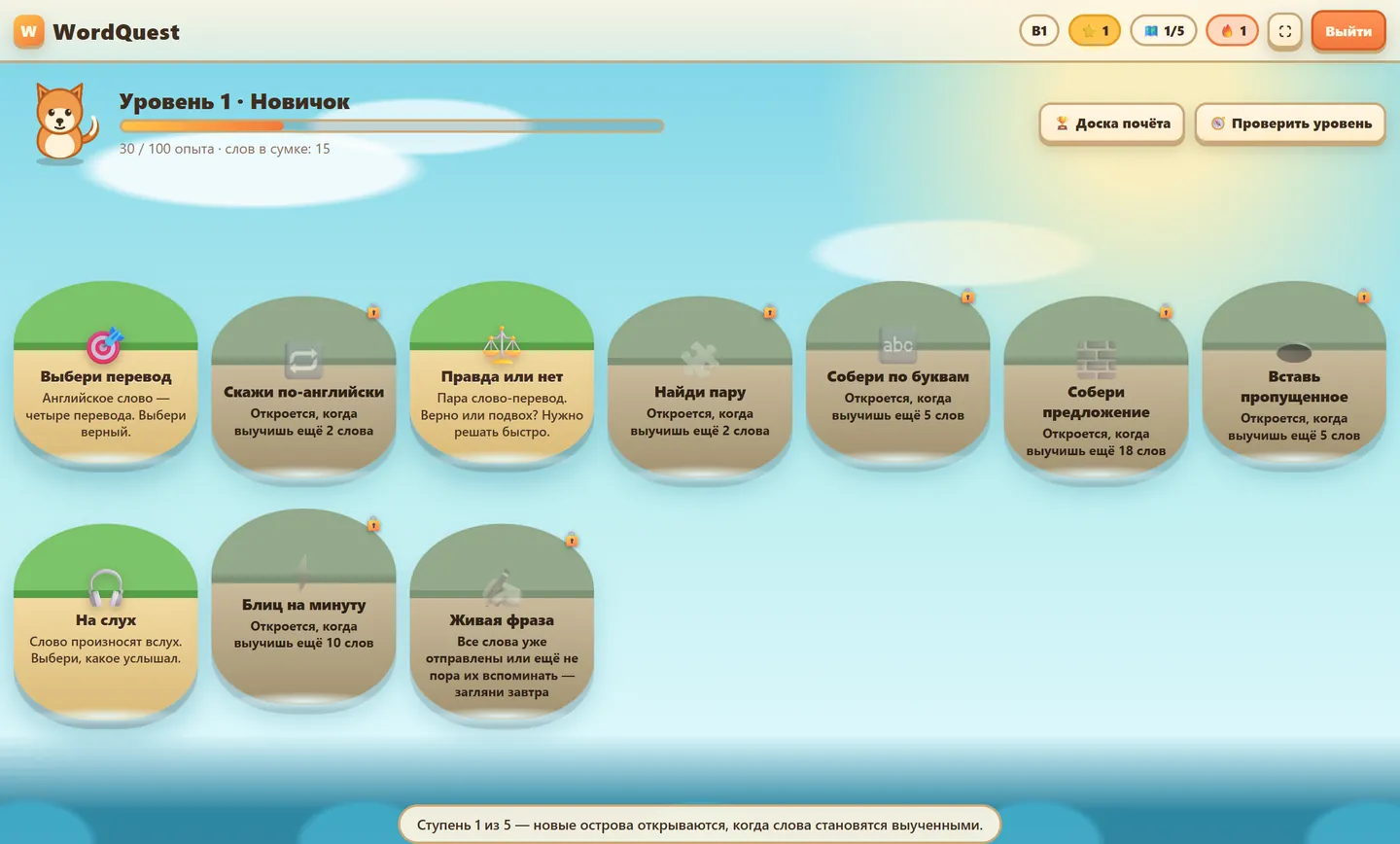Open the Правда или нет game title
Image resolution: width=1400 pixels, height=844 pixels.
click(x=502, y=376)
